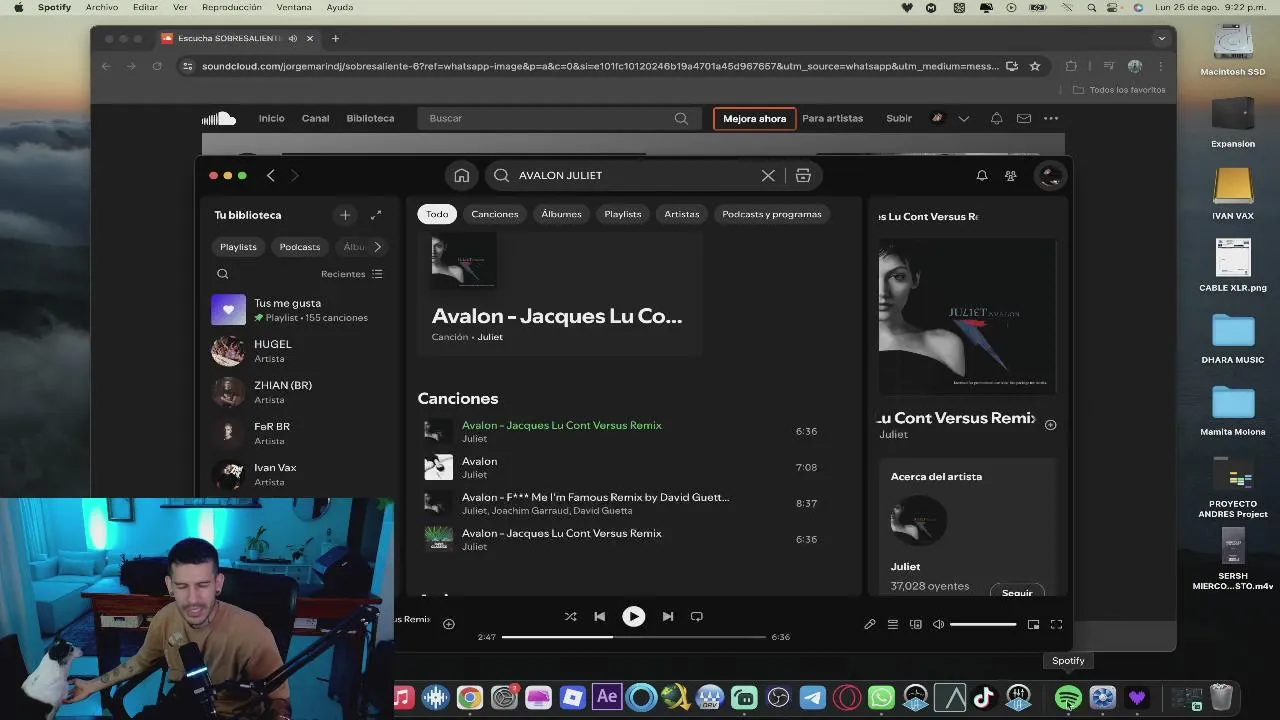This screenshot has height=720, width=1280.
Task: Open the lyrics microphone icon in player
Action: click(x=870, y=624)
